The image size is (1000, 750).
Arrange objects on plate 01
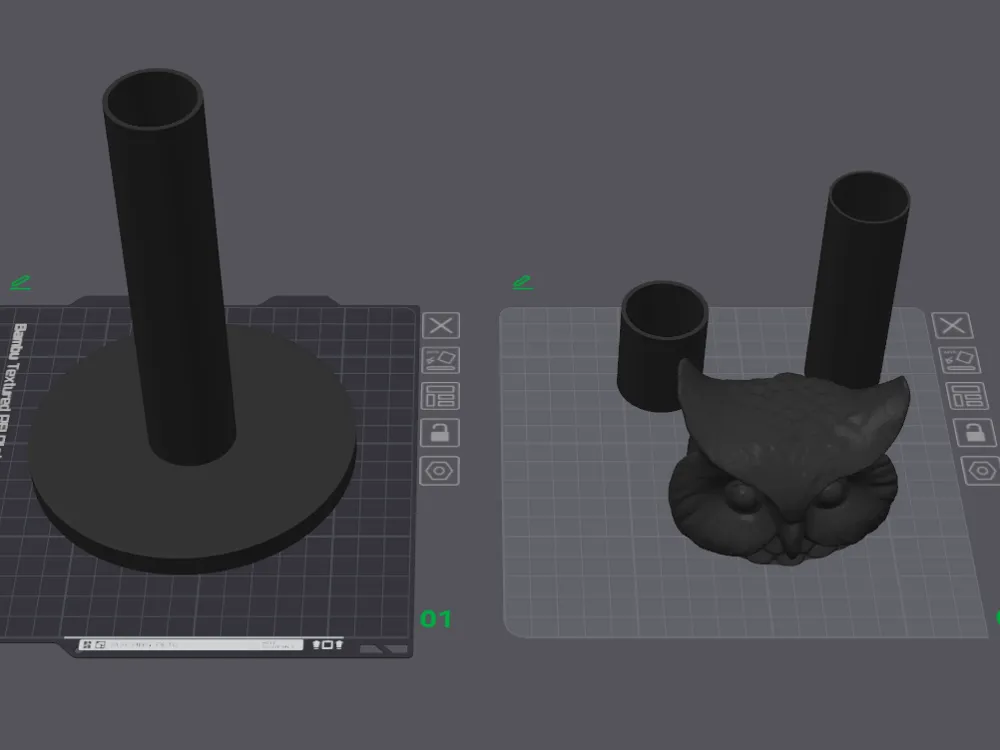pyautogui.click(x=441, y=396)
